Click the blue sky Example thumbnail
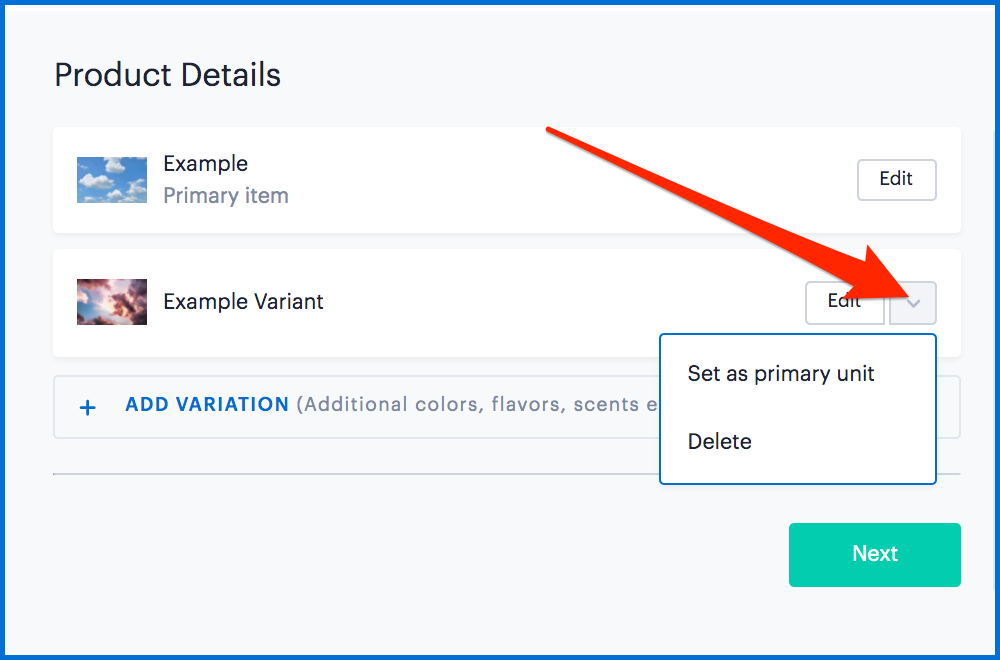The image size is (1000, 660). [x=112, y=180]
